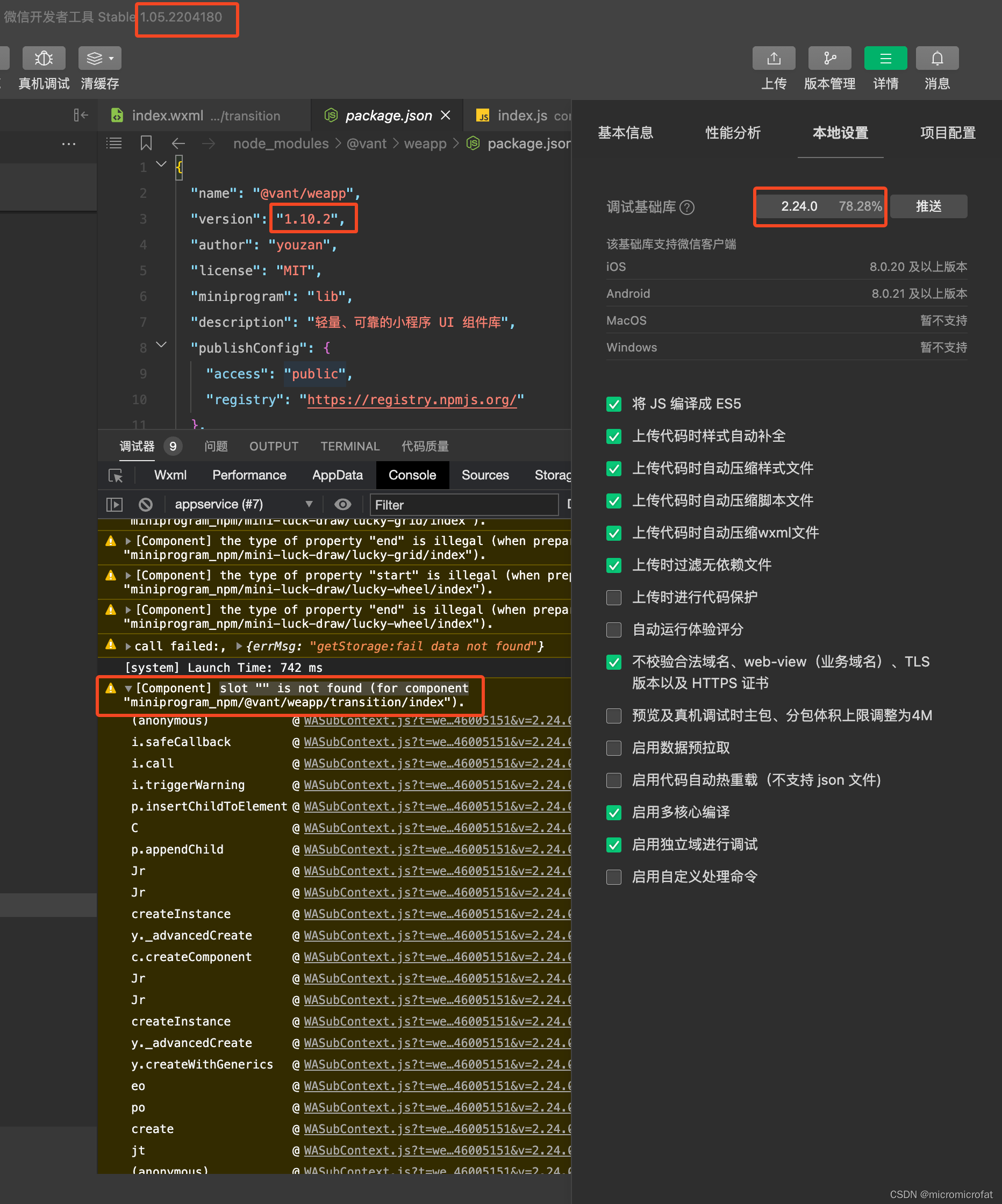Toggle 上传时过滤无依赖文件 checkbox
Image resolution: width=1002 pixels, height=1204 pixels.
(x=614, y=565)
